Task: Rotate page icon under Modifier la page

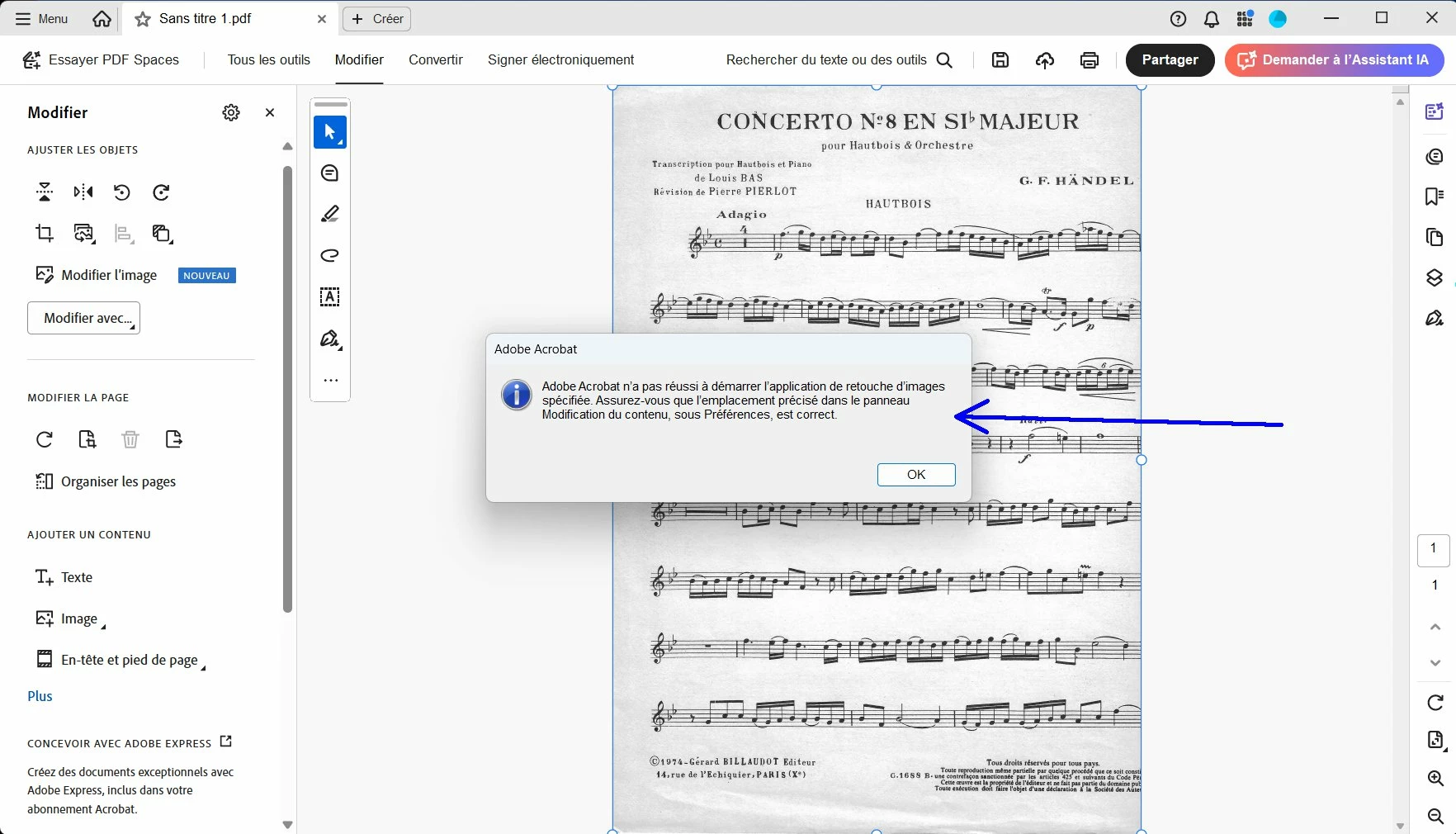Action: click(45, 439)
